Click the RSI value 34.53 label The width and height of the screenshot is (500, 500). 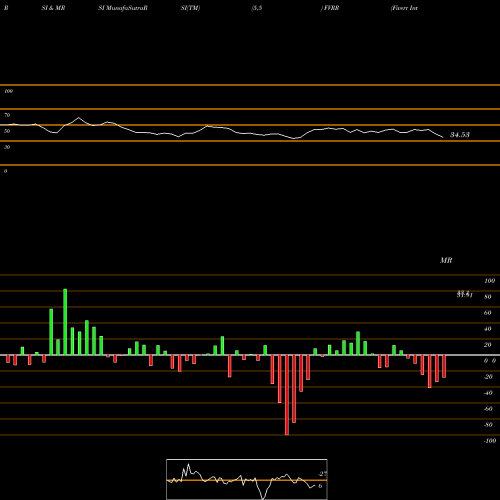pos(460,135)
